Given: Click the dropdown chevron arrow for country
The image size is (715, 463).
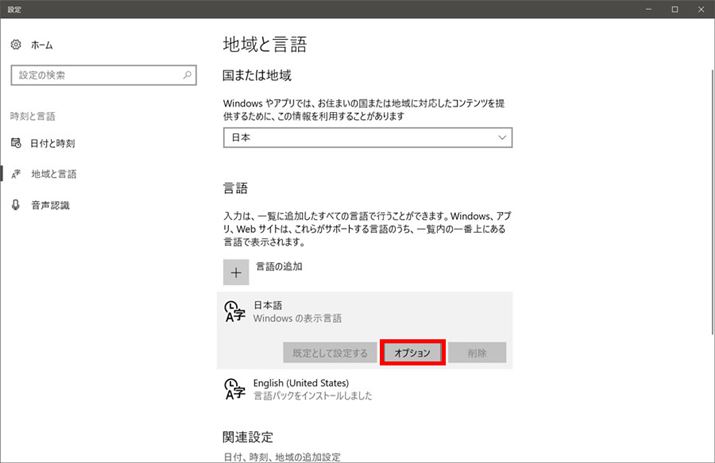Looking at the screenshot, I should click(502, 137).
